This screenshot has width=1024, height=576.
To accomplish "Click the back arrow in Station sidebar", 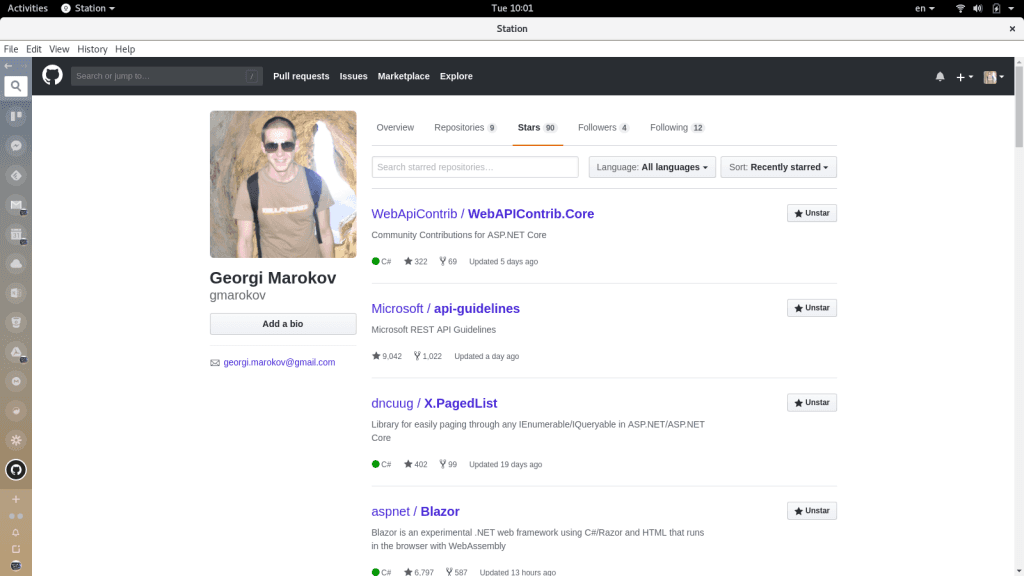I will point(9,66).
